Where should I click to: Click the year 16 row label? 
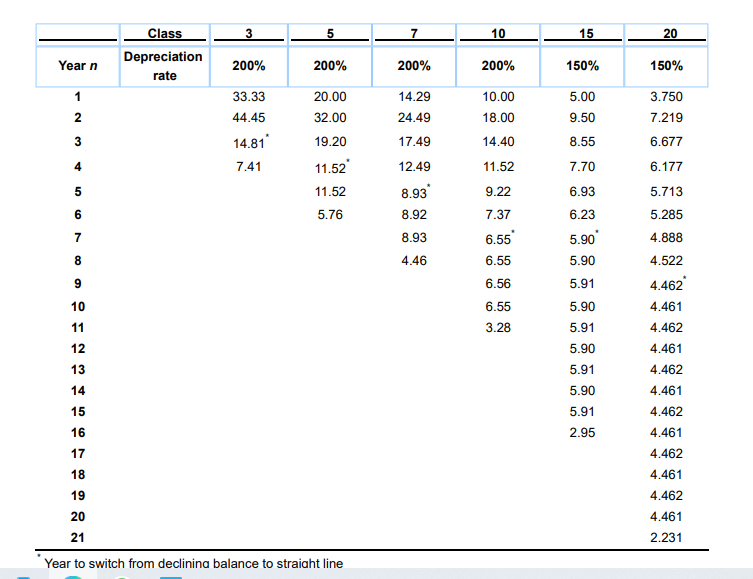click(78, 433)
